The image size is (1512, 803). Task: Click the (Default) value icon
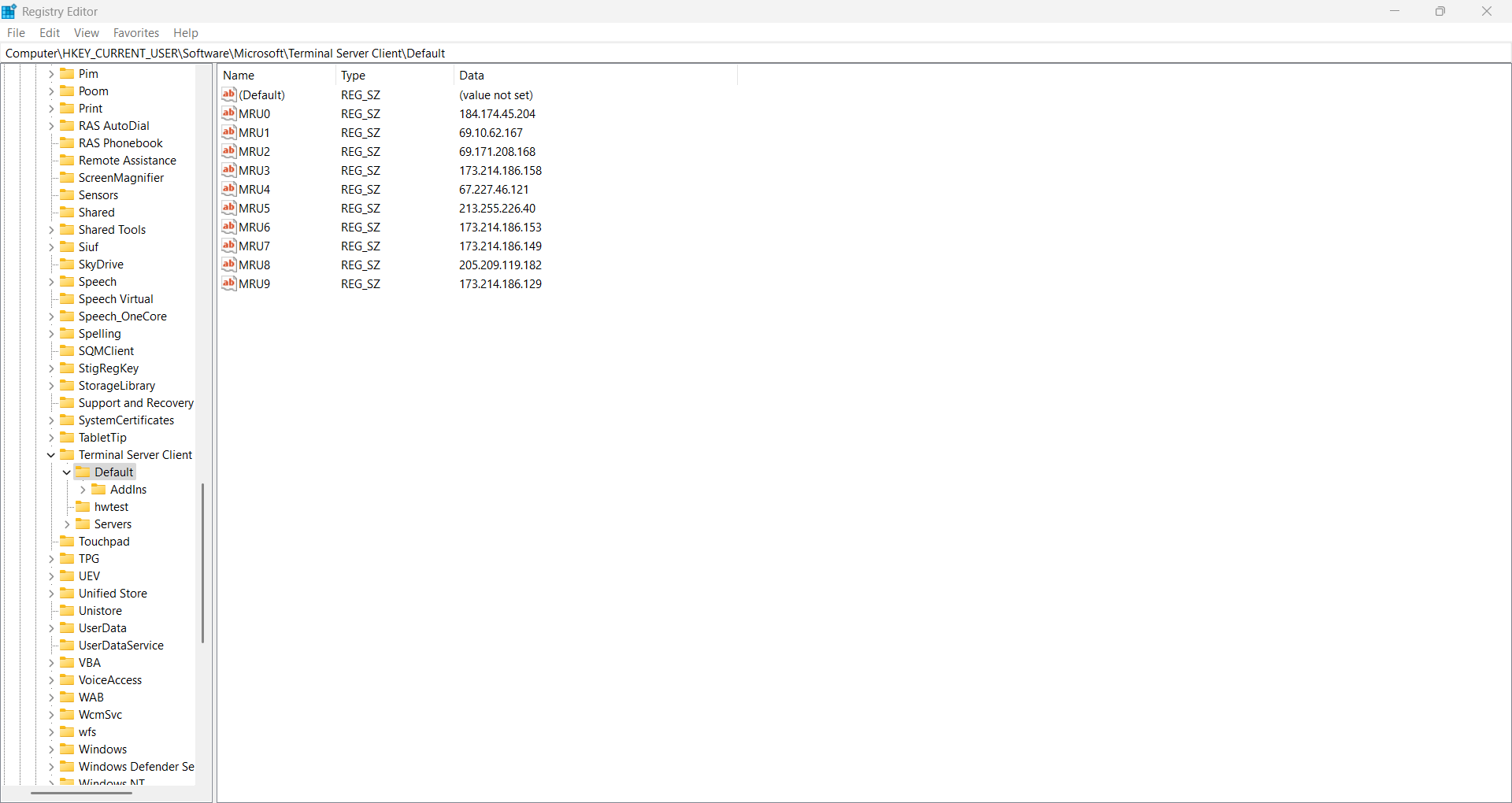(229, 94)
